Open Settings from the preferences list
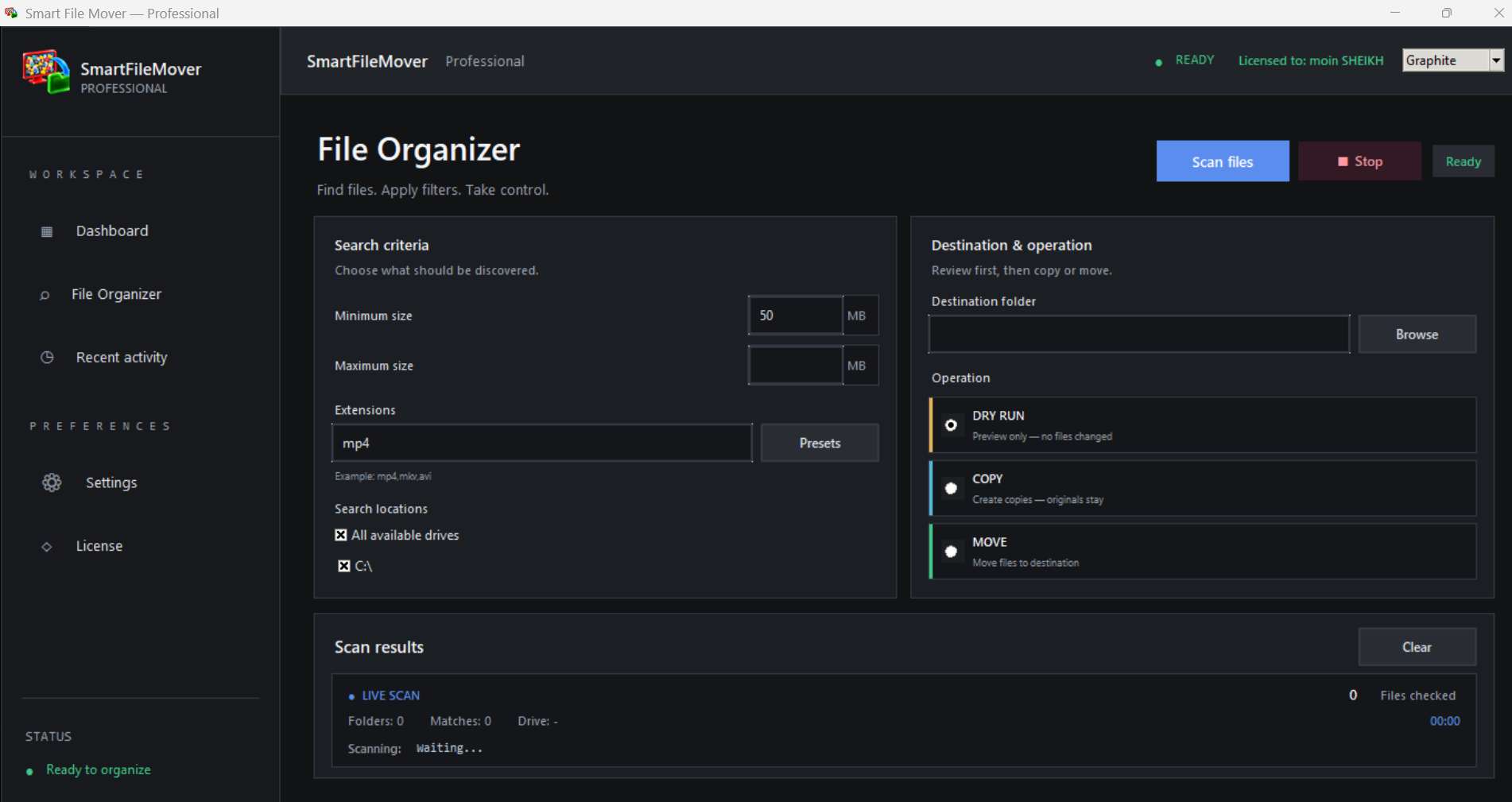Image resolution: width=1512 pixels, height=802 pixels. click(111, 482)
